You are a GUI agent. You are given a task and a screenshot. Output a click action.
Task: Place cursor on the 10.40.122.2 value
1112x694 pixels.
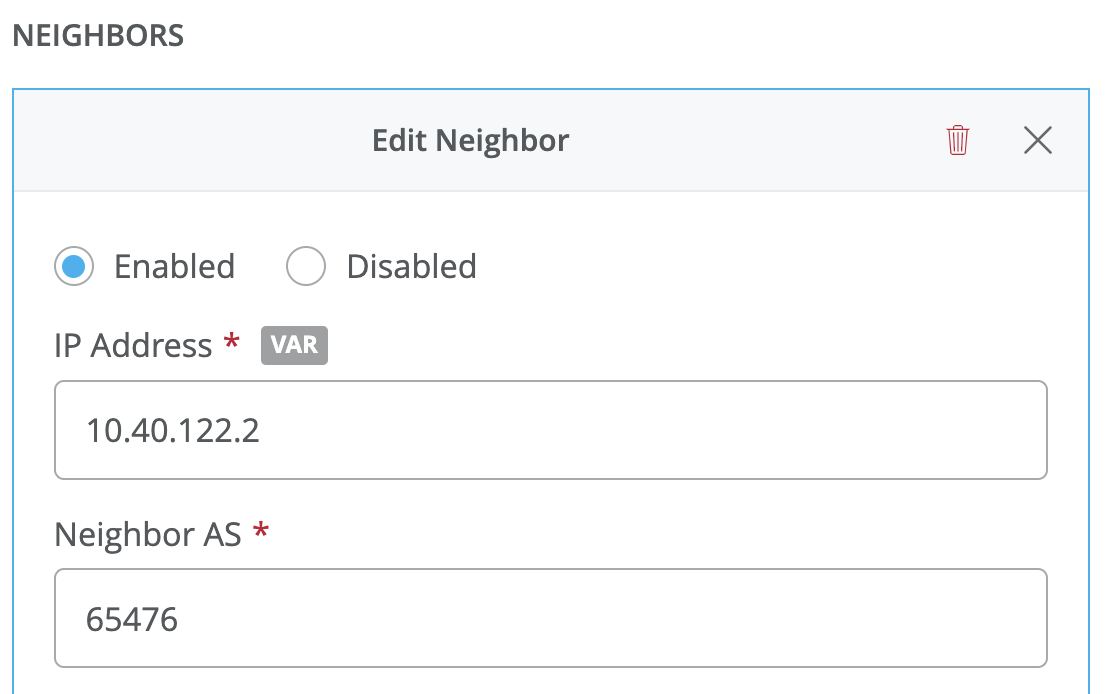coord(172,431)
